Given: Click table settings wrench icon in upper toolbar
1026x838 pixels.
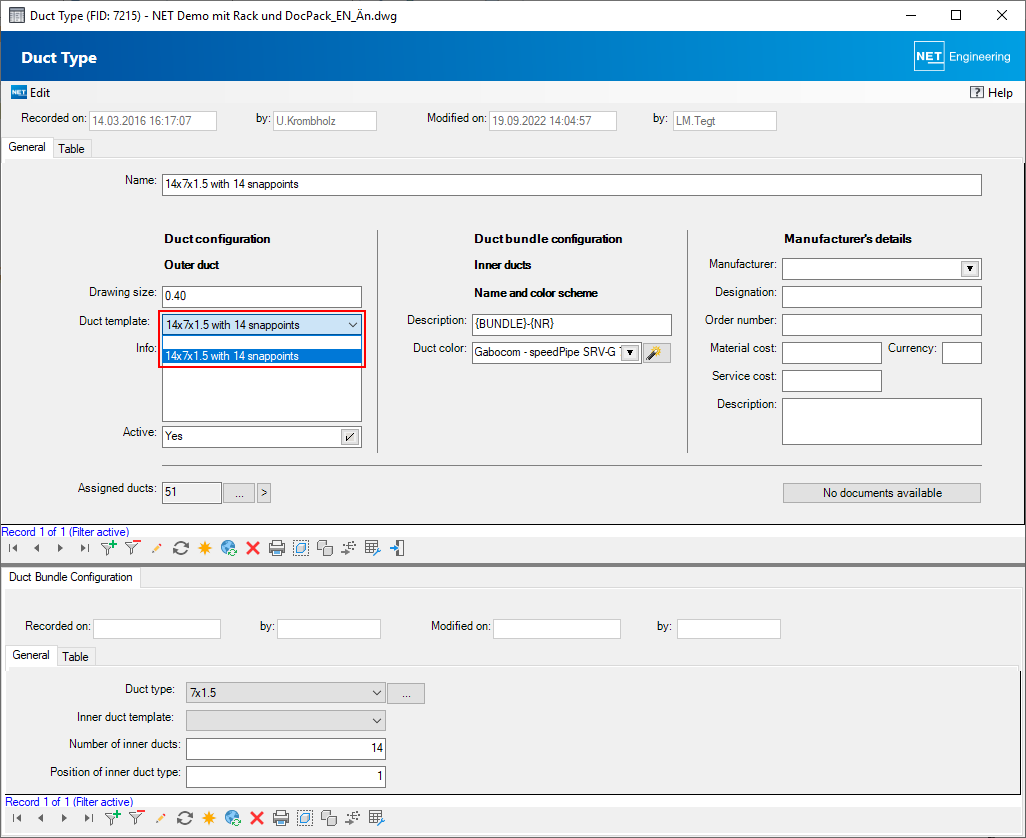Looking at the screenshot, I should point(373,548).
